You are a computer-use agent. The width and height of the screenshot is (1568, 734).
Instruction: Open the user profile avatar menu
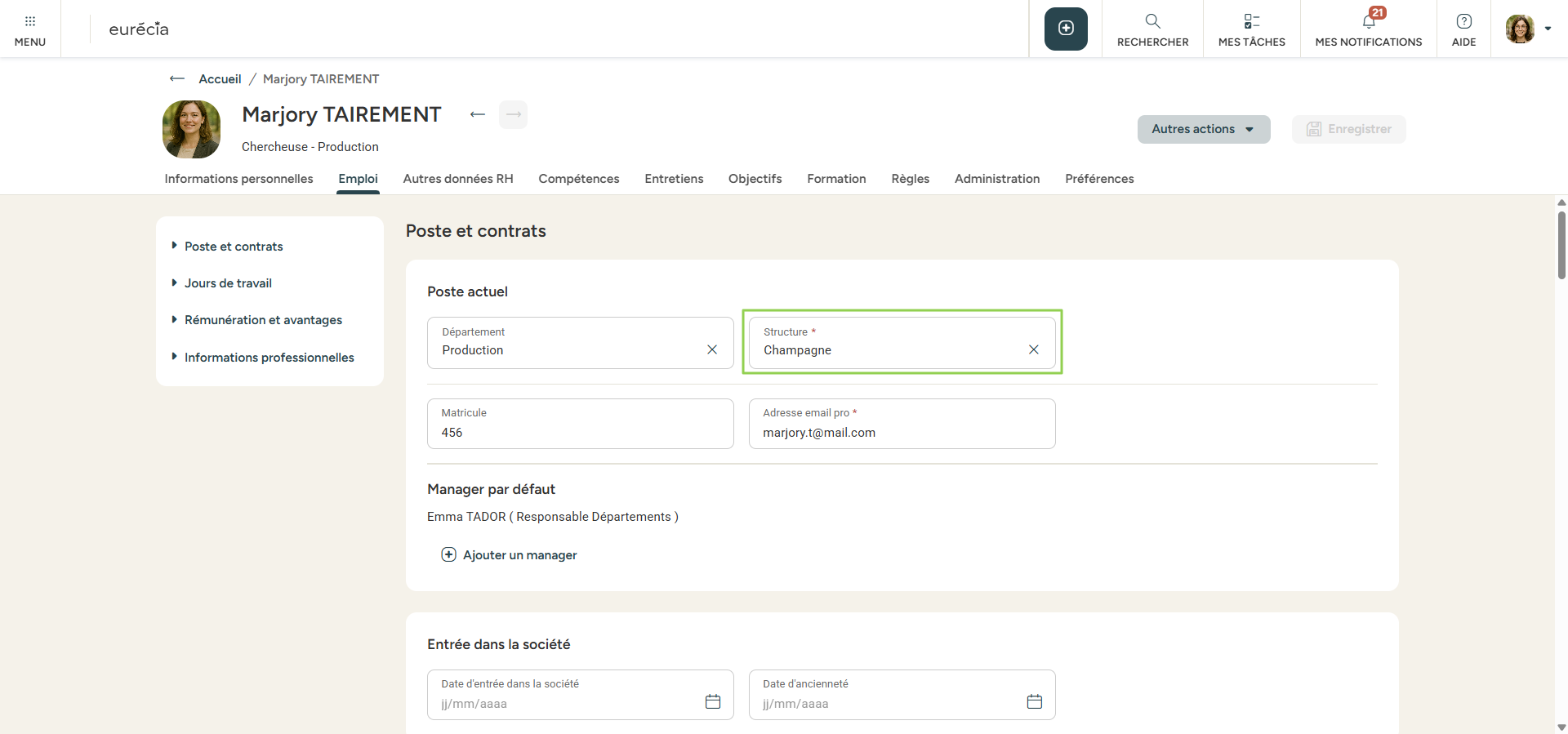(1527, 29)
